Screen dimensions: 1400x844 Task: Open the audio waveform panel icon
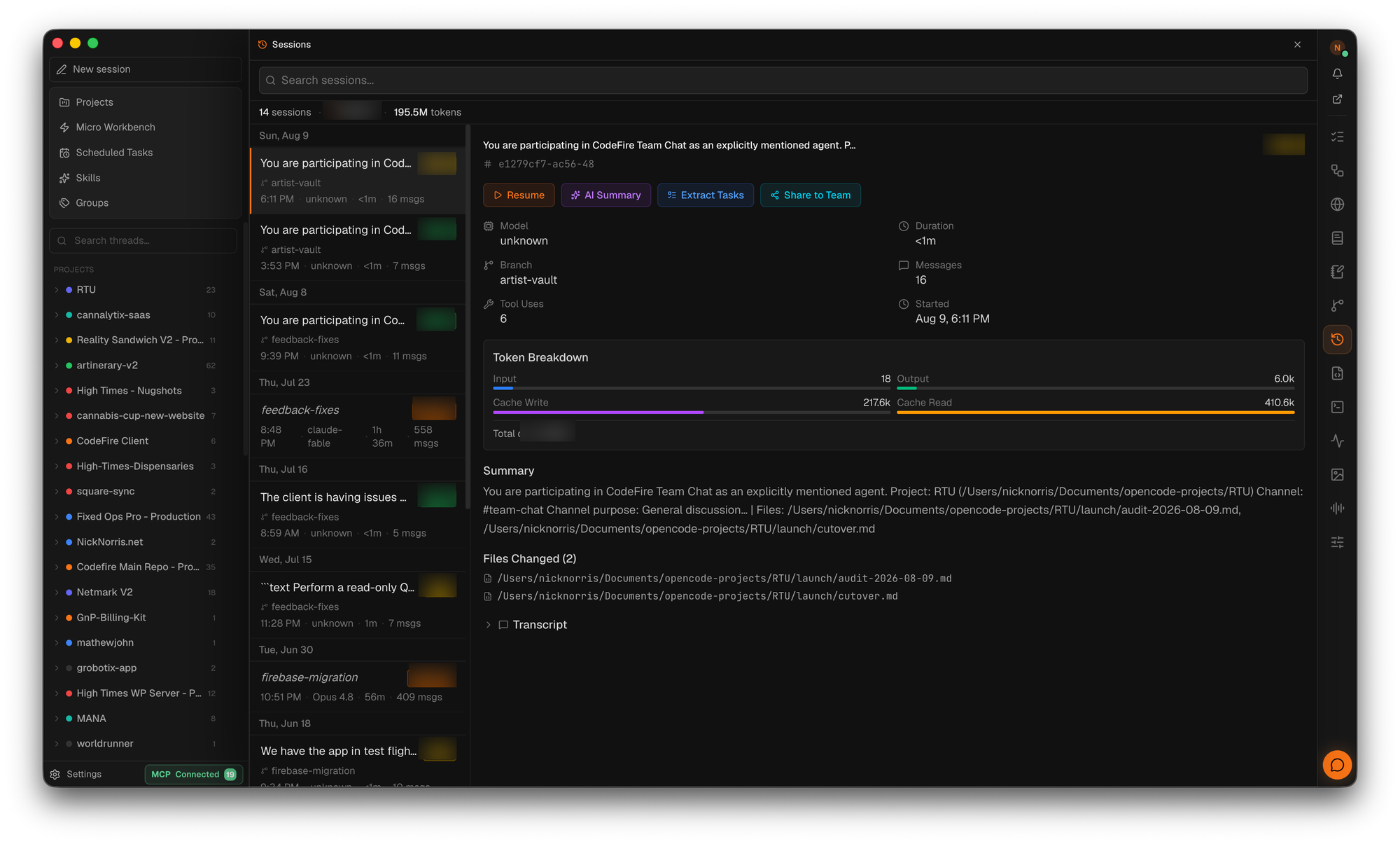pyautogui.click(x=1337, y=509)
